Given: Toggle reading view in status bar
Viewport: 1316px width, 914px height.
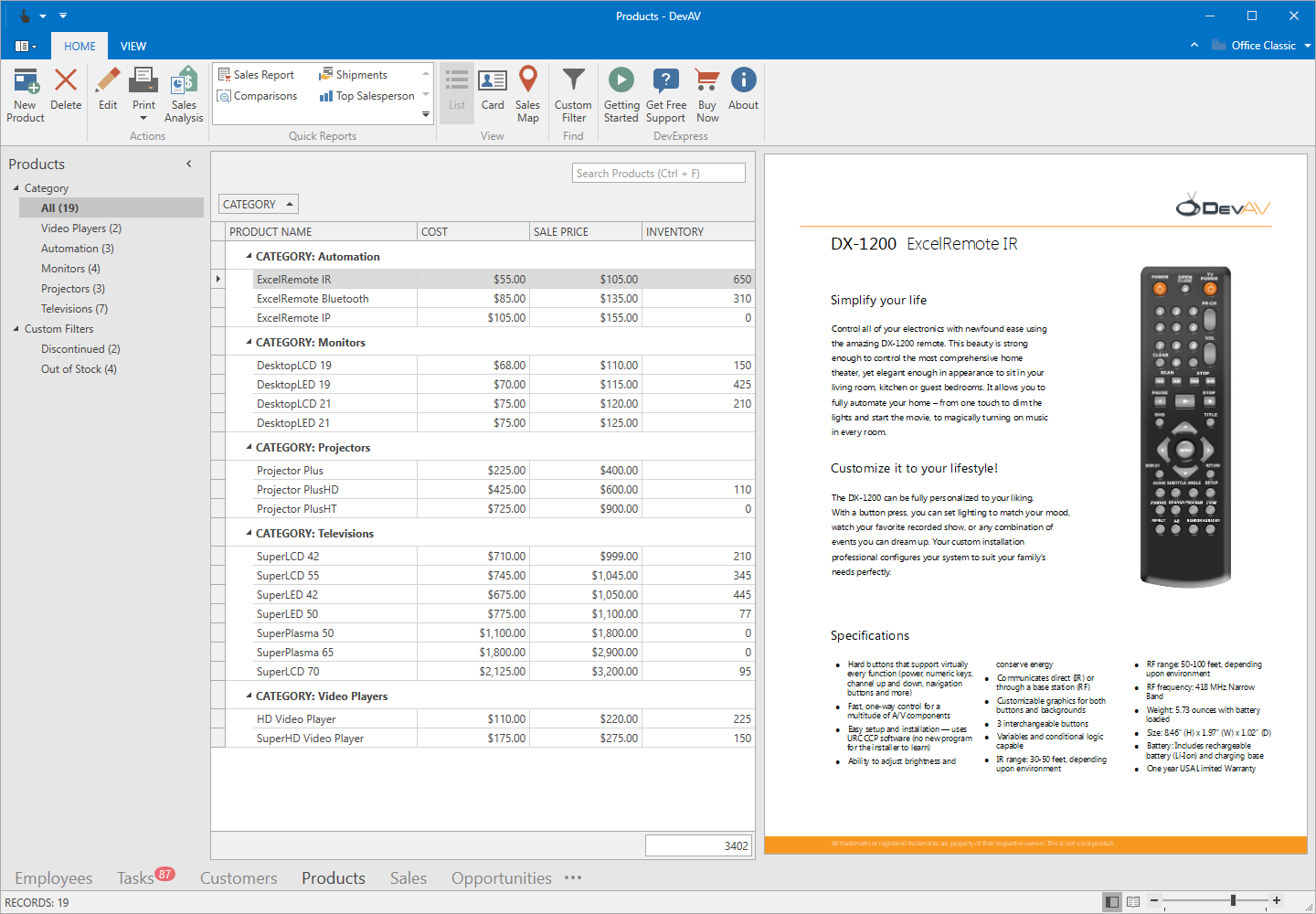Looking at the screenshot, I should tap(1133, 902).
